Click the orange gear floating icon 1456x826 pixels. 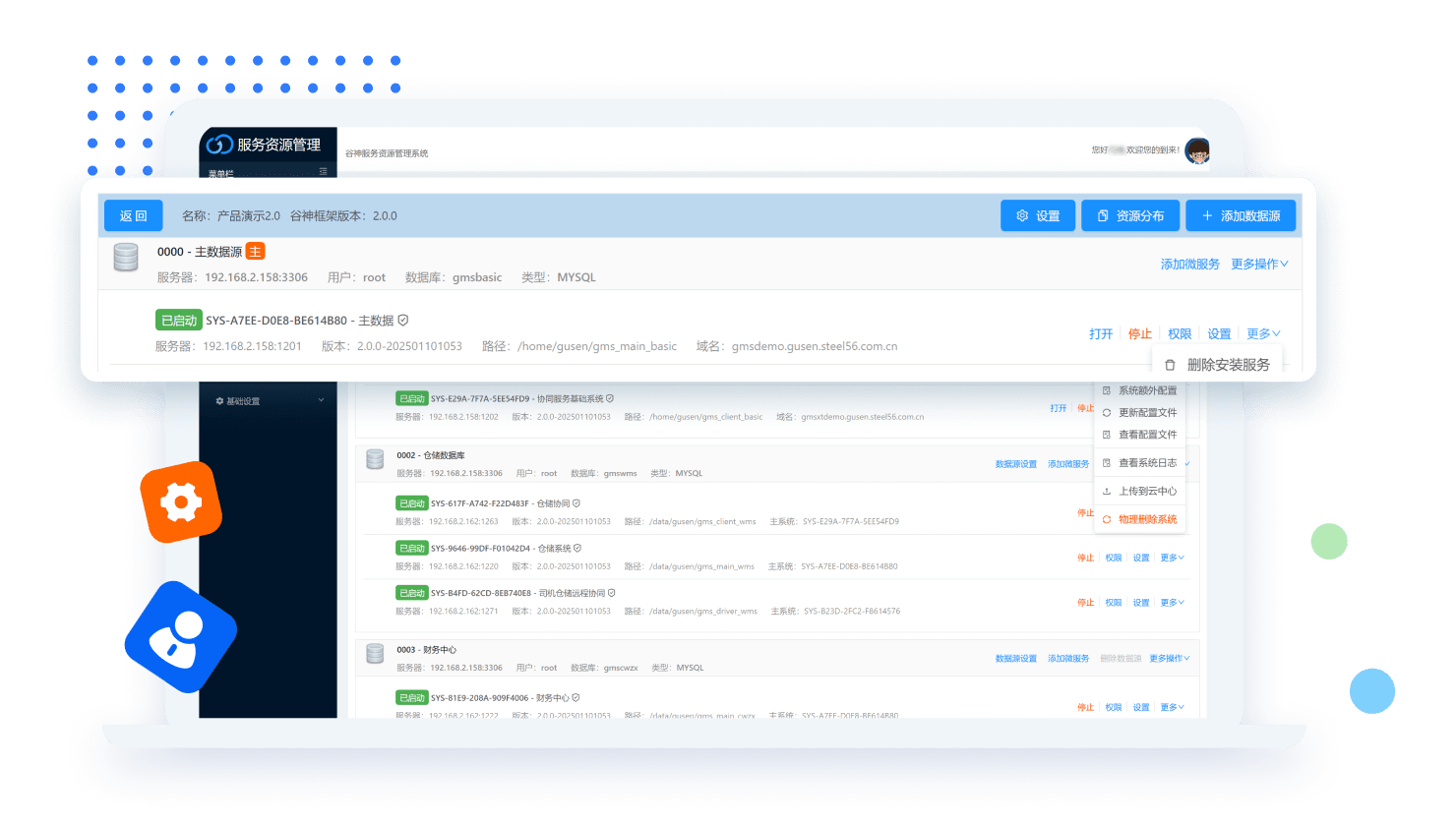181,502
